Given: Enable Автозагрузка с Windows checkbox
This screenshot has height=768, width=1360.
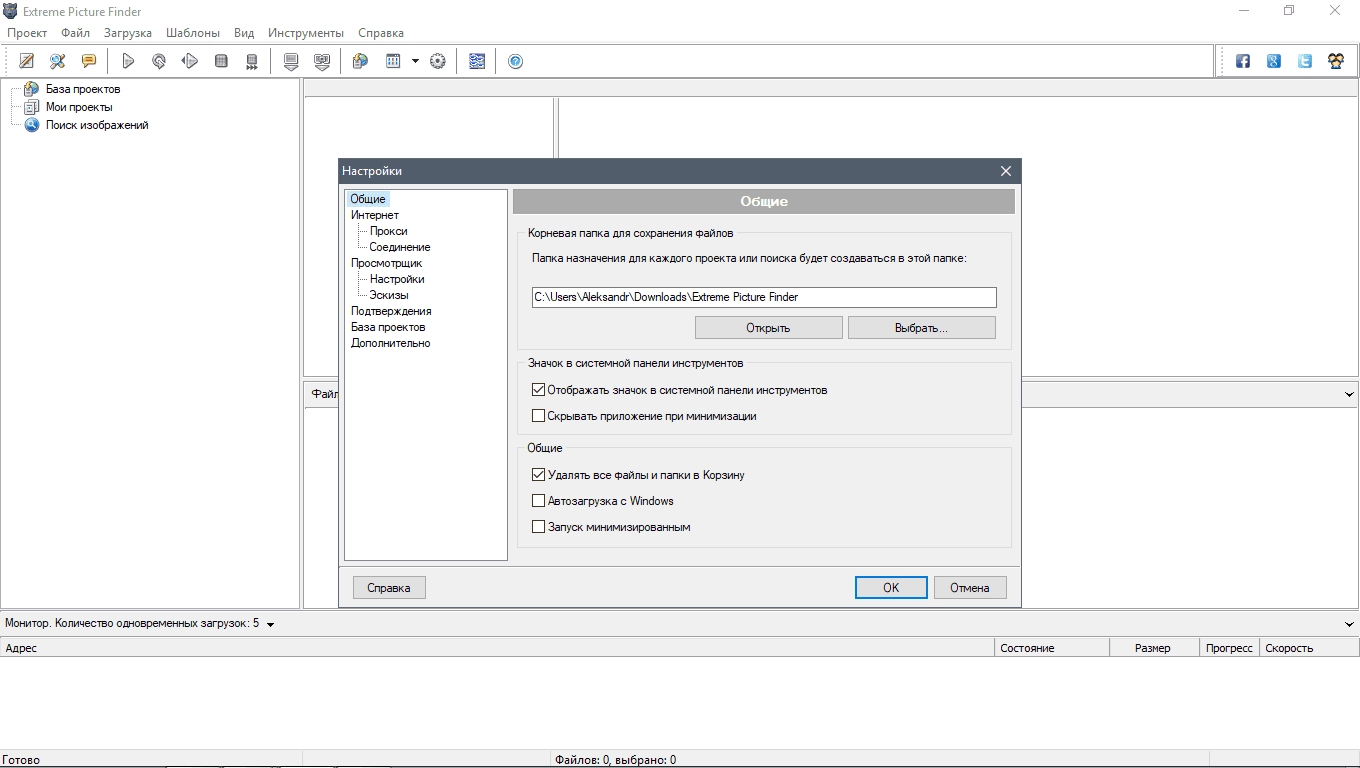Looking at the screenshot, I should coord(538,501).
